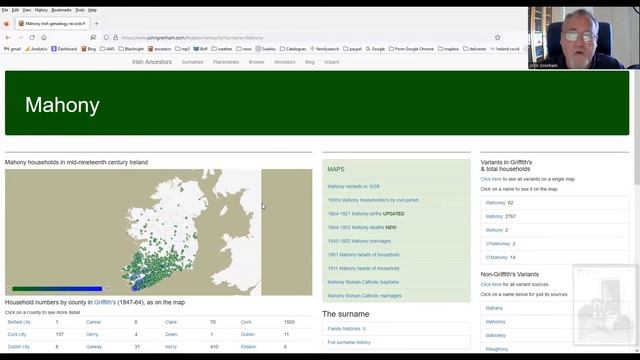Click the Irish Ancestors site title
This screenshot has width=640, height=360.
152,62
